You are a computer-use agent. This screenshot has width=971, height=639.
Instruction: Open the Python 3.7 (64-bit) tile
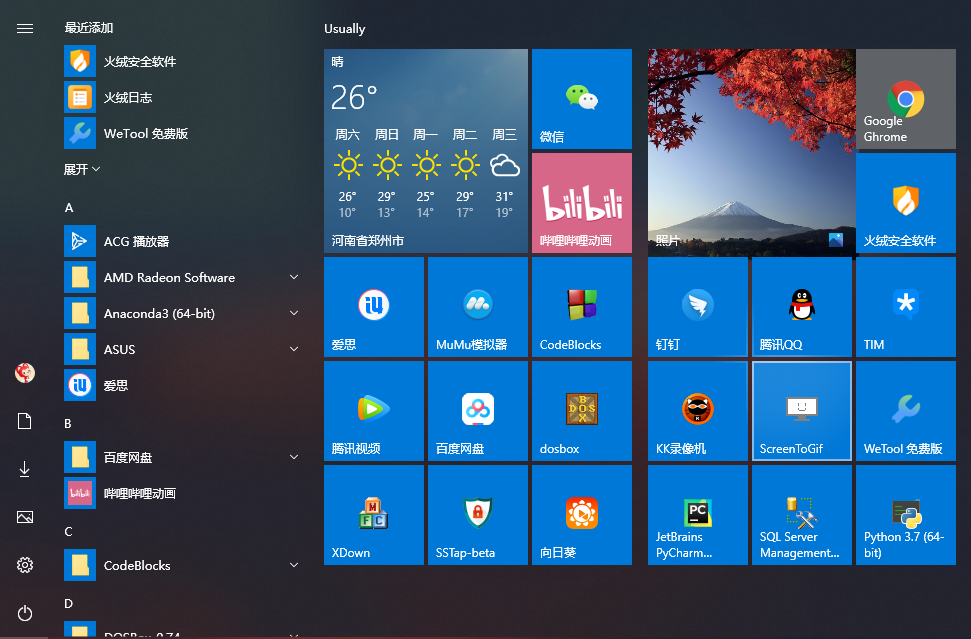coord(905,515)
